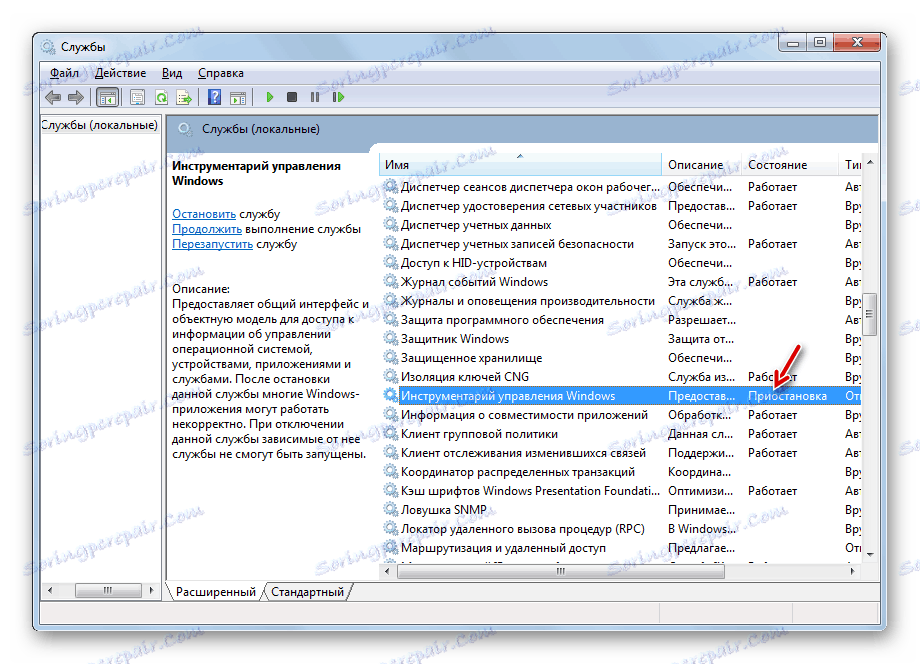Select Клиент отслеживания изменившихся связей row
Image resolution: width=920 pixels, height=664 pixels.
pyautogui.click(x=622, y=453)
